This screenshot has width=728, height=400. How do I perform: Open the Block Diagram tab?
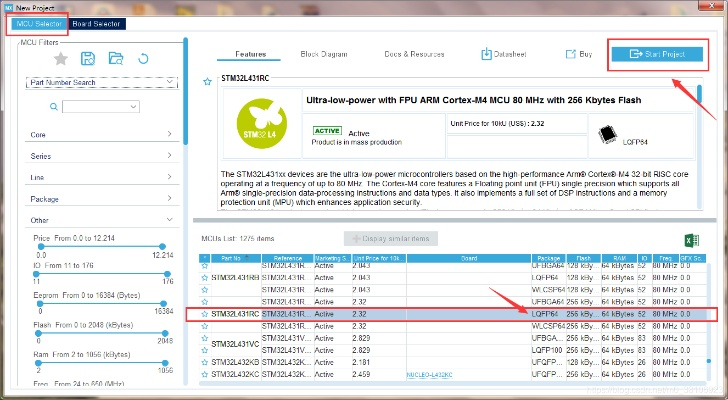322,54
